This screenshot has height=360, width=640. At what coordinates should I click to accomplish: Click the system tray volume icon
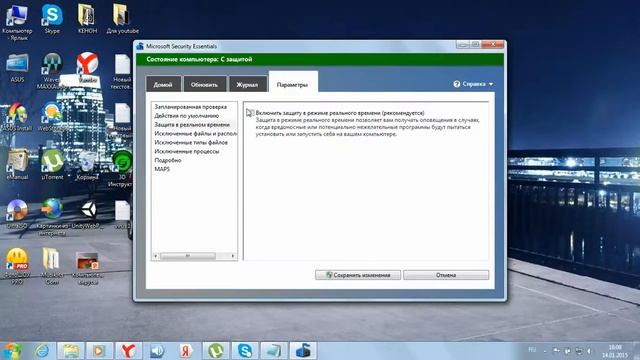590,351
